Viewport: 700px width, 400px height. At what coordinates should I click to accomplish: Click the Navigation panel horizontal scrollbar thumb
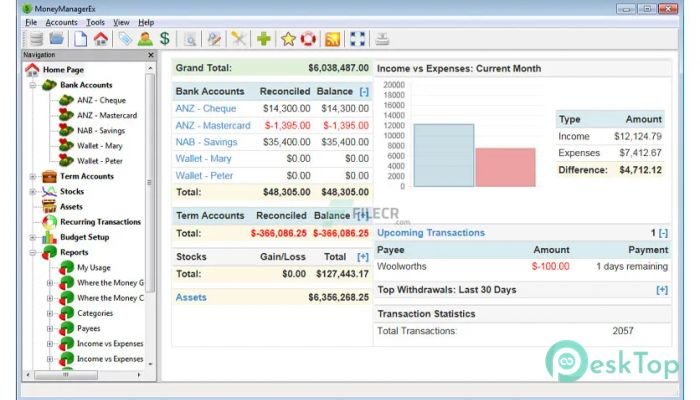66,375
